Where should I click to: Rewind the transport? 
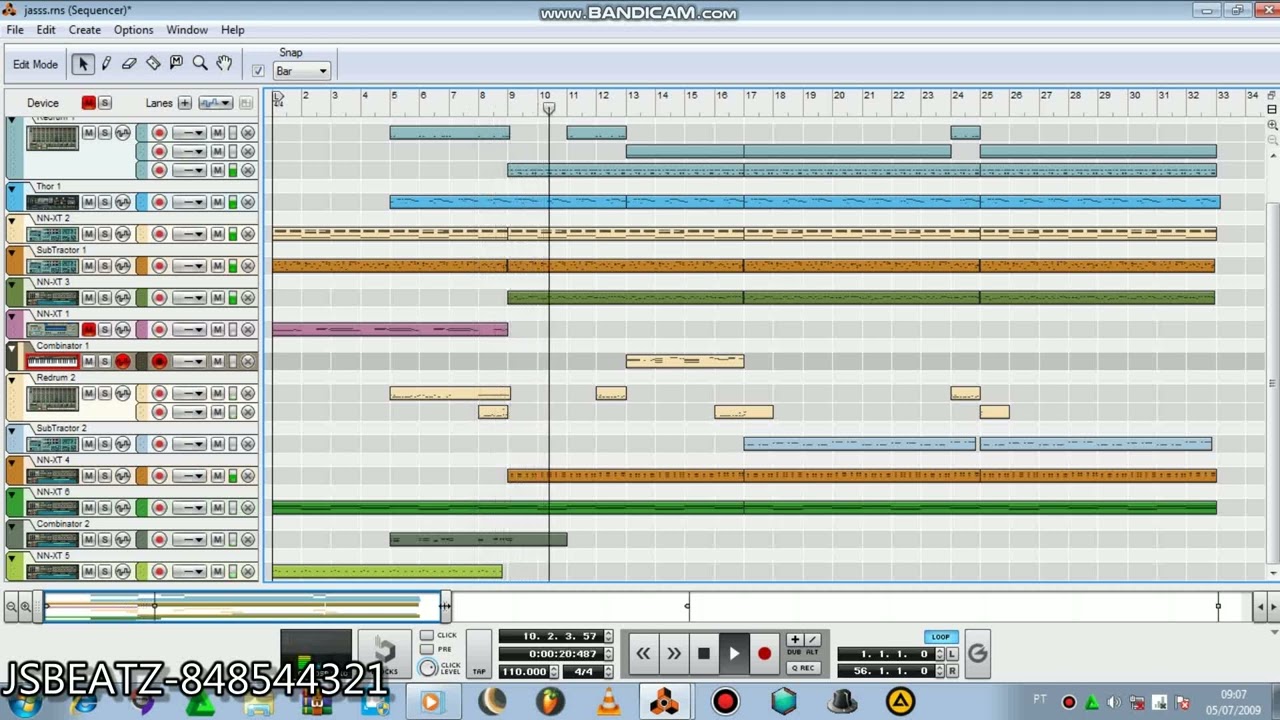[643, 654]
